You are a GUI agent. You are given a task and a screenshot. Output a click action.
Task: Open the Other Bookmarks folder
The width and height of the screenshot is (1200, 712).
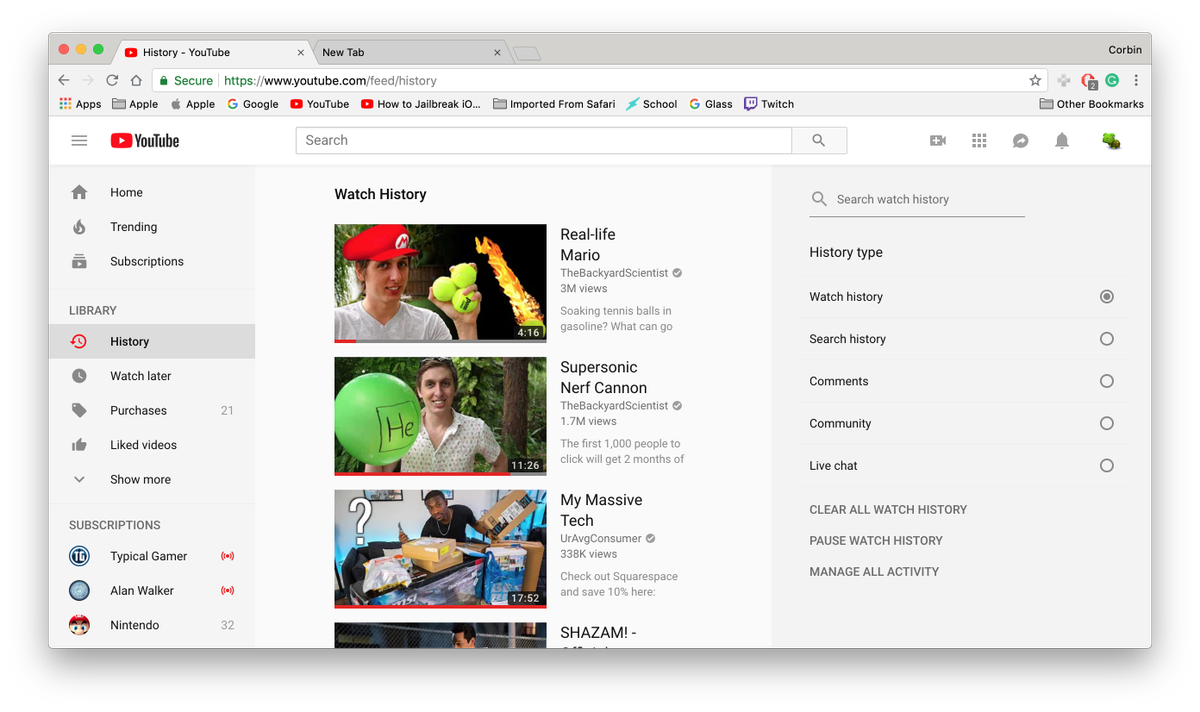pos(1091,103)
